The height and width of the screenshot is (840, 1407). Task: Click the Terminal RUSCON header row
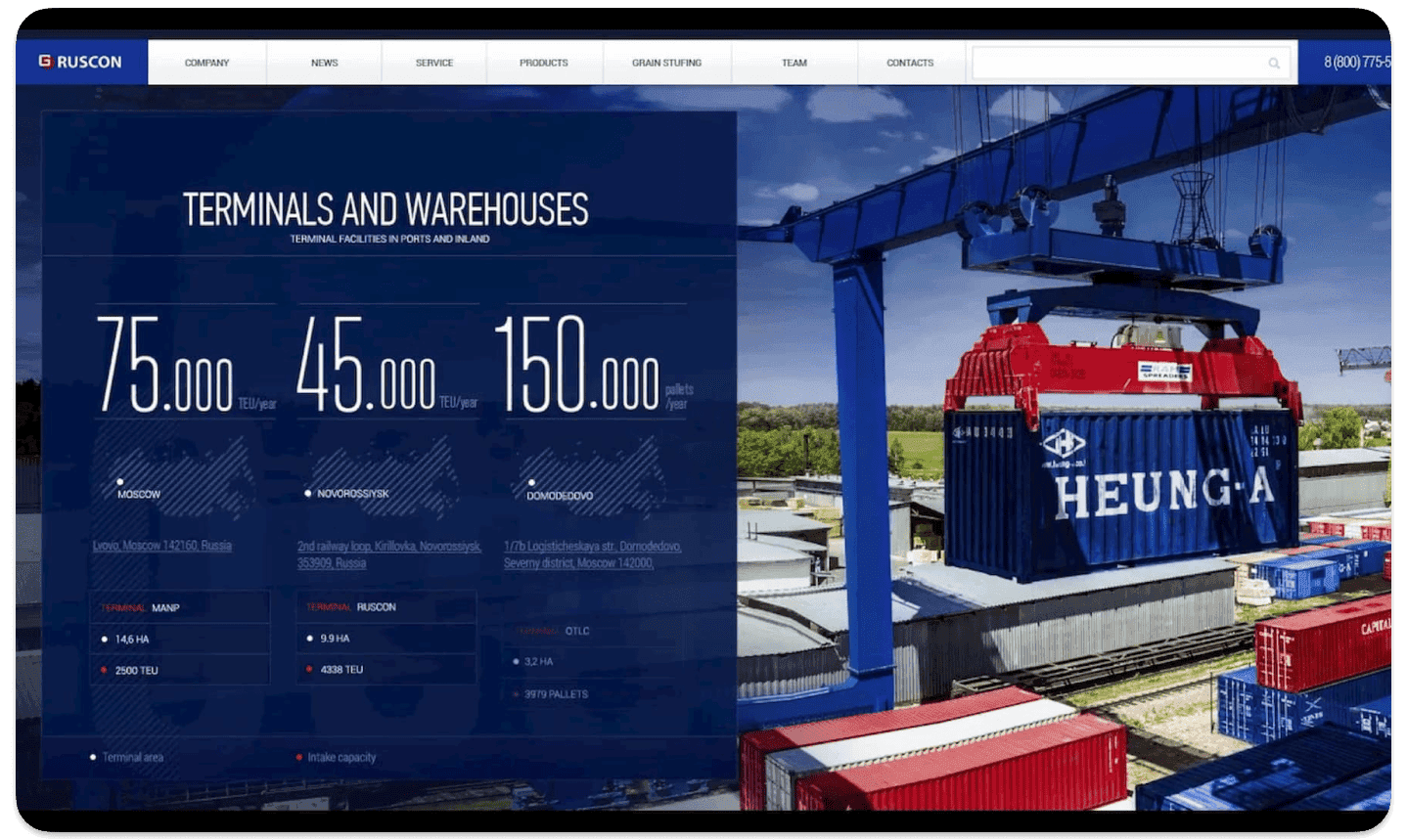click(386, 606)
